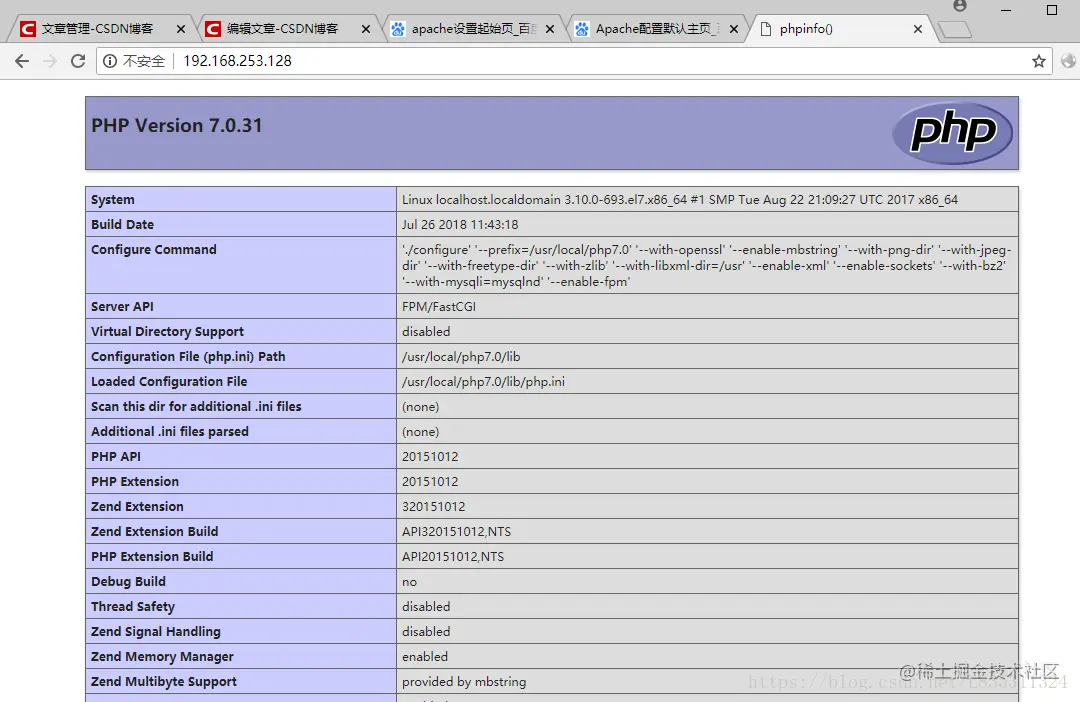Click the Virtual Directory Support label

coord(167,331)
